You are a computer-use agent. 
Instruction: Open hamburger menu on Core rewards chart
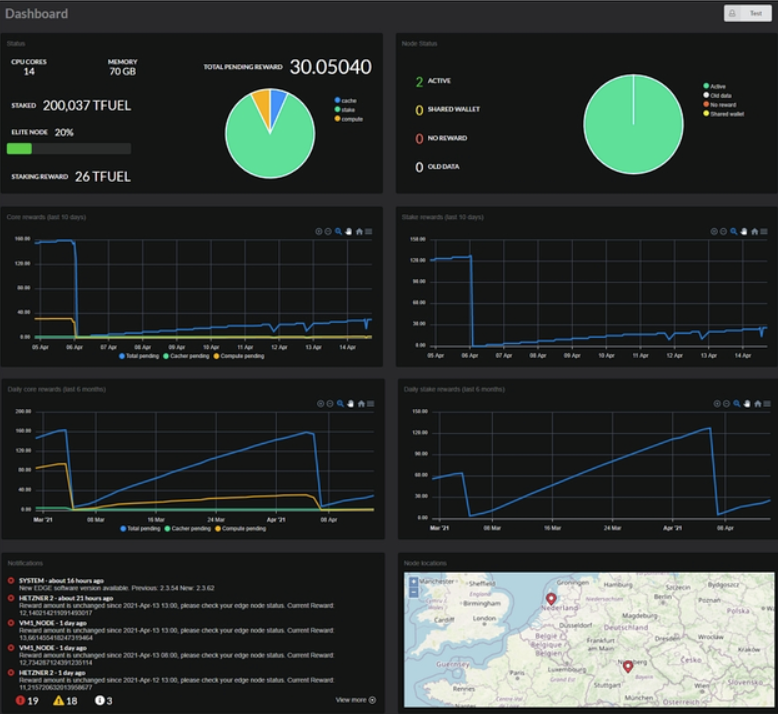click(369, 231)
